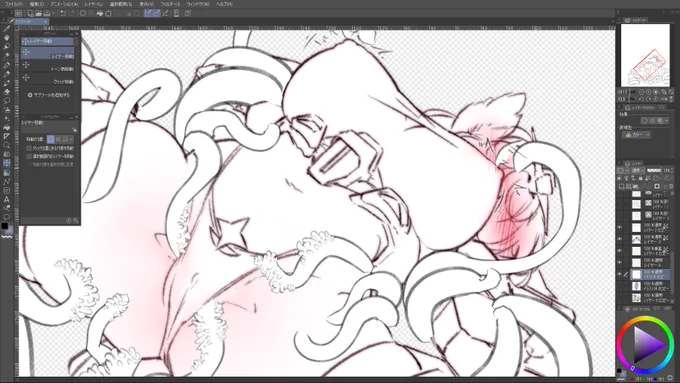This screenshot has height=383, width=680.
Task: Click the layer opacity slider
Action: click(x=654, y=170)
